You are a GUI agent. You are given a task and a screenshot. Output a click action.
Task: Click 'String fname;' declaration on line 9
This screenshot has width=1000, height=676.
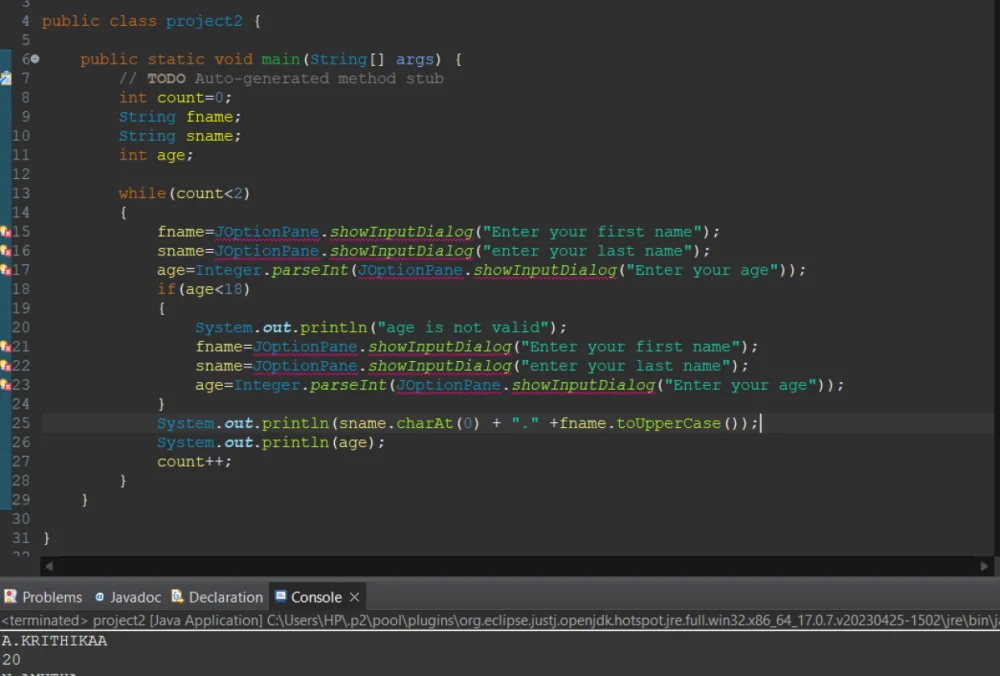180,117
